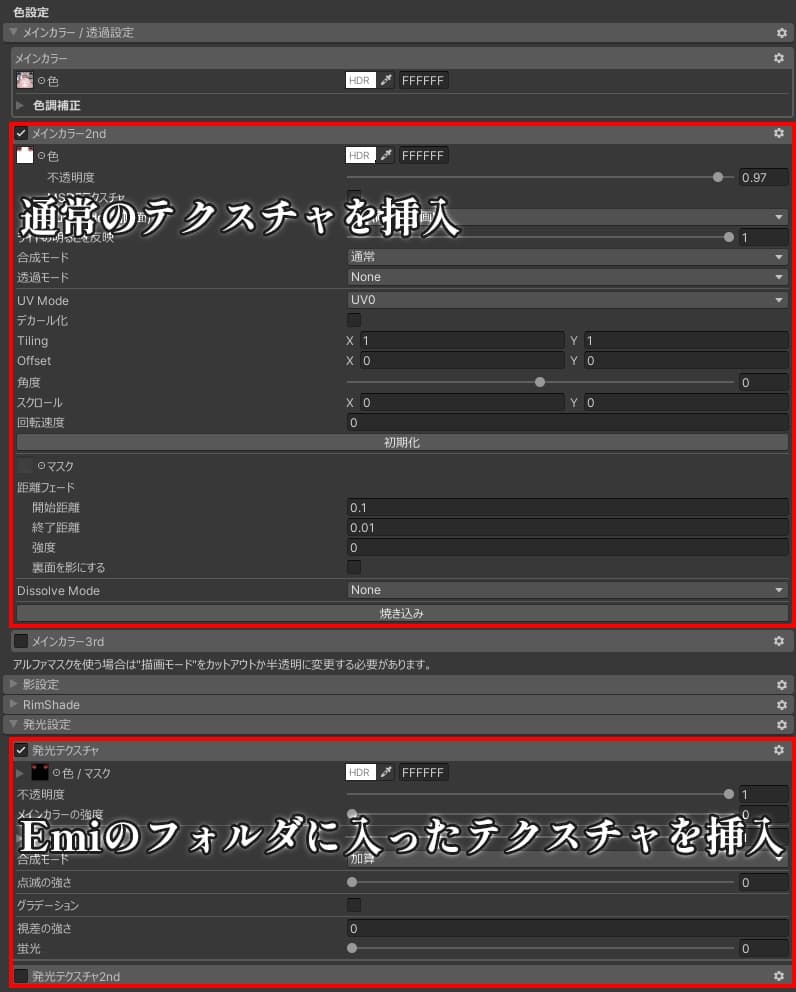Open gear menu on the メインカラー3rd header
Screen dimensions: 796x992
pos(779,642)
